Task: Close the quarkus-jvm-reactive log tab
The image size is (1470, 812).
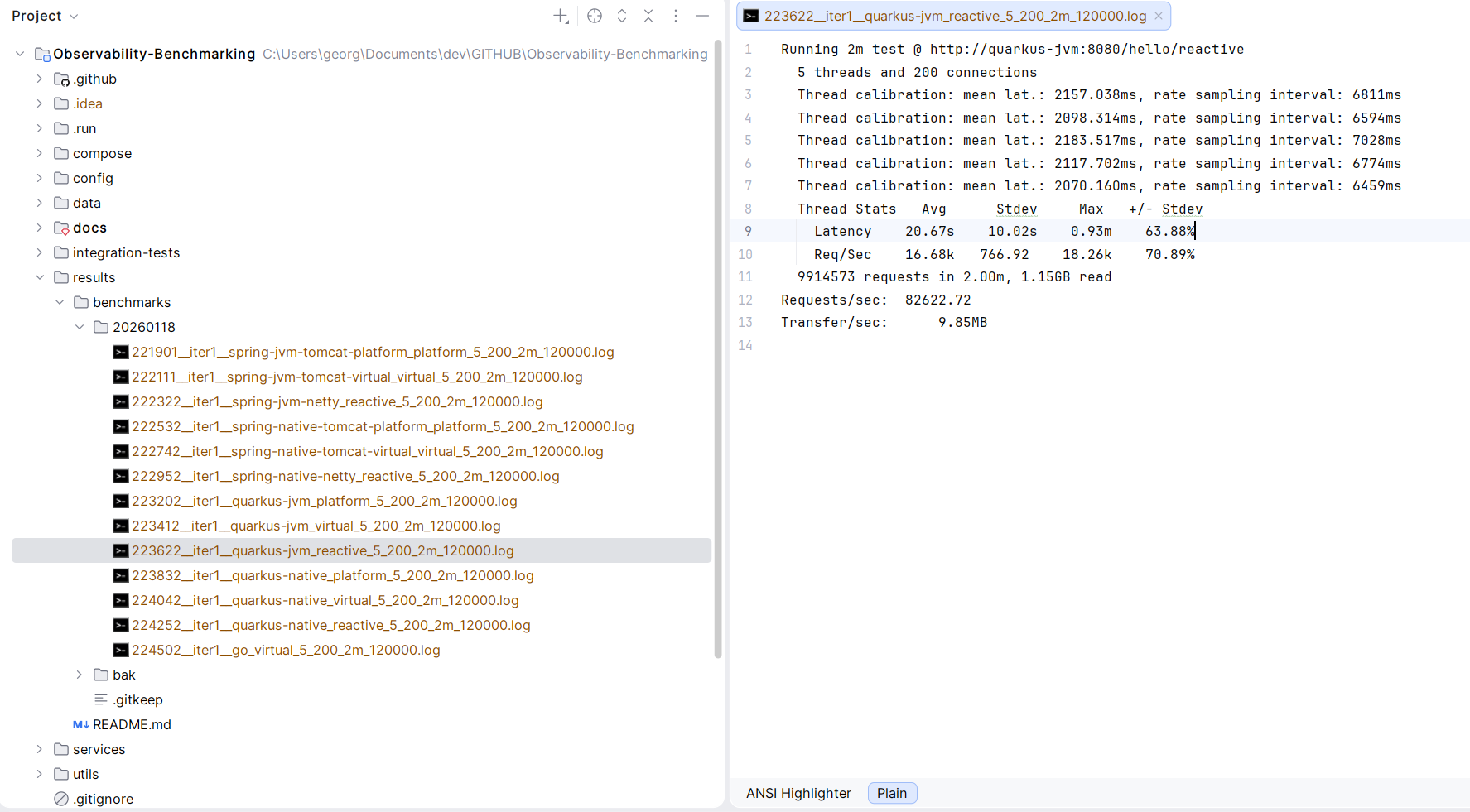Action: point(1158,15)
